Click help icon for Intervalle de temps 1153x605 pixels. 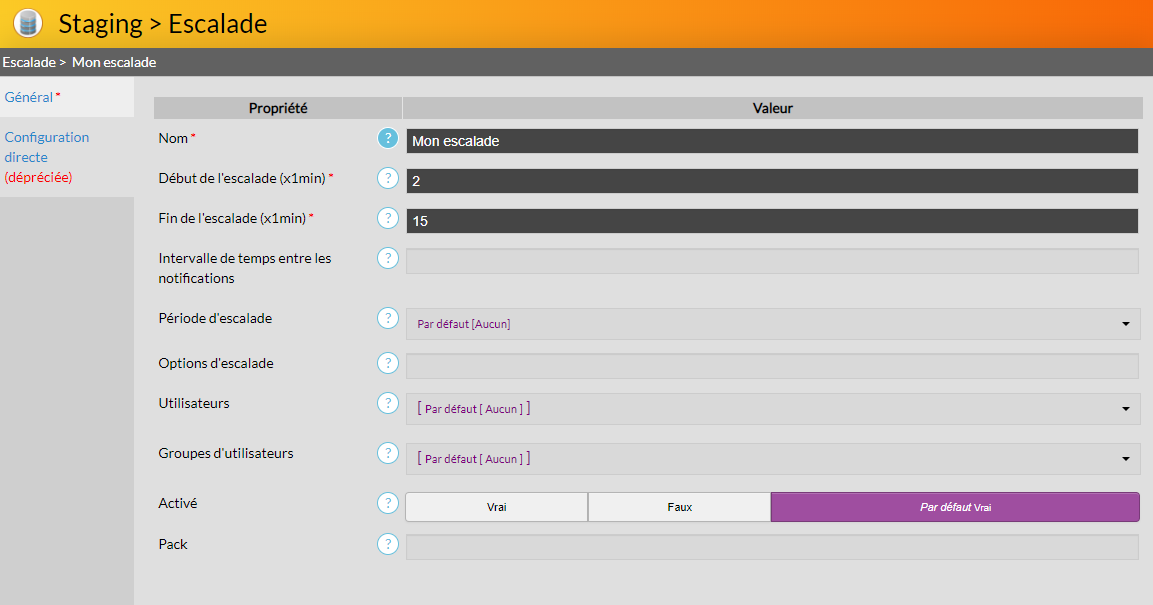click(388, 258)
